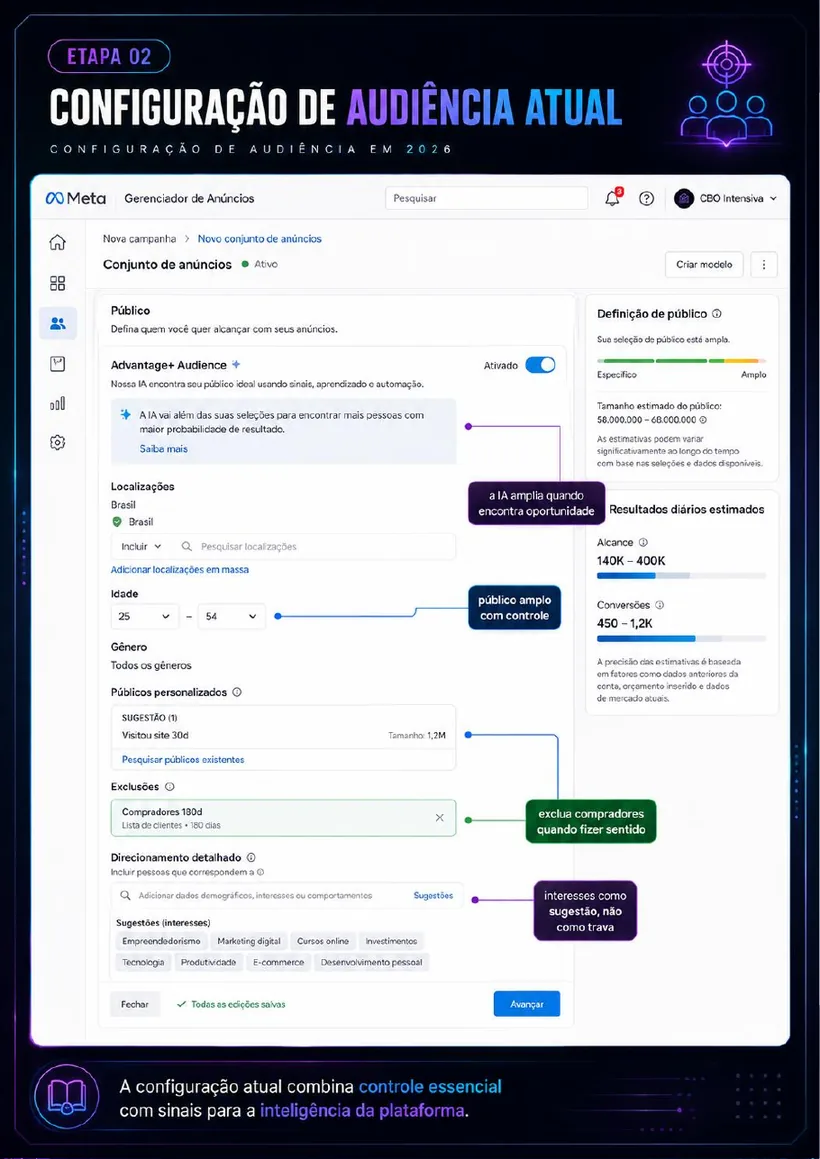Screen dimensions: 820x1159
Task: Remove the Compradores 180d exclusion
Action: [439, 818]
